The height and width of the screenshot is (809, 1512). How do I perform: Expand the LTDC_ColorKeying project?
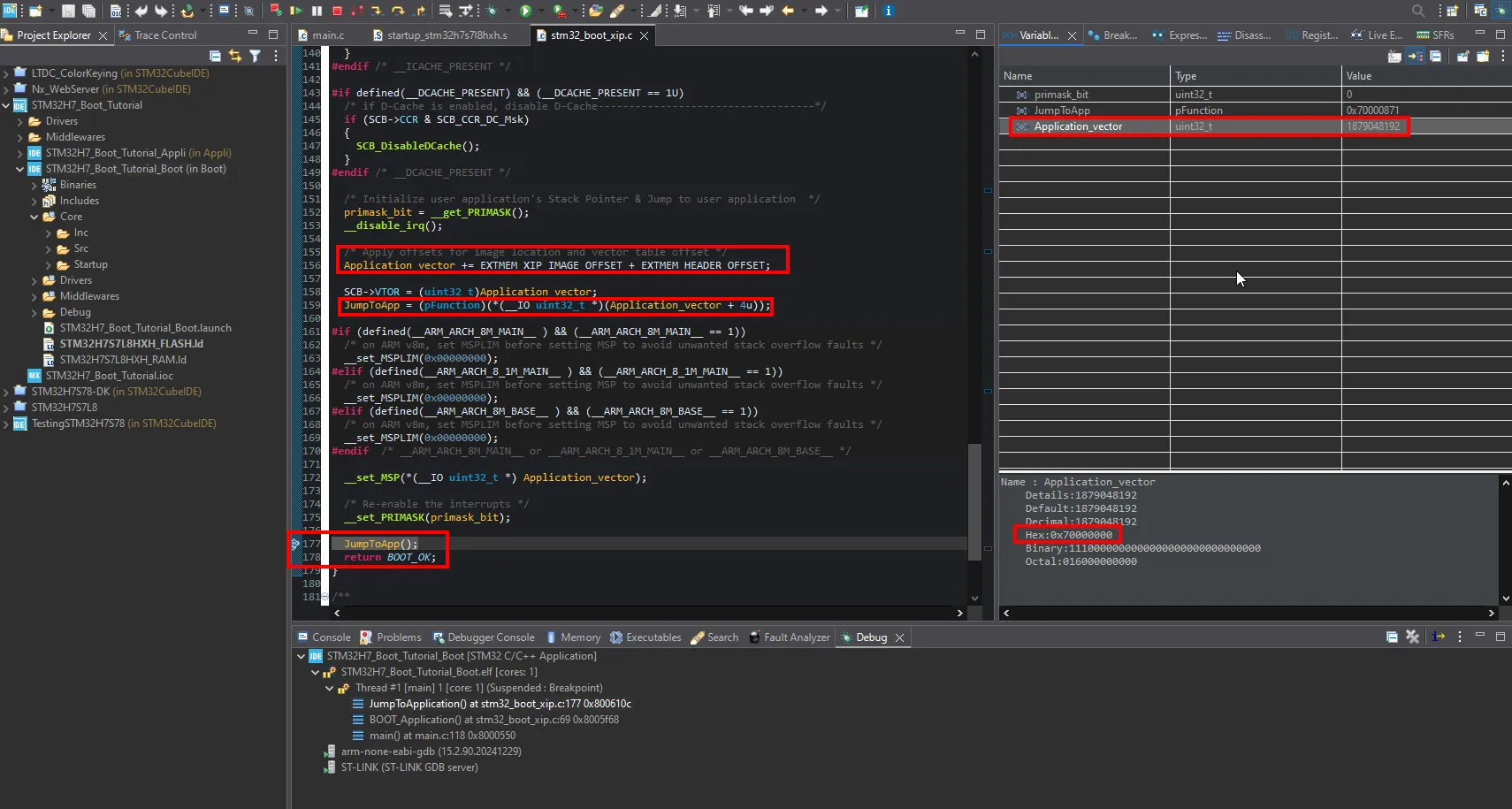coord(6,73)
